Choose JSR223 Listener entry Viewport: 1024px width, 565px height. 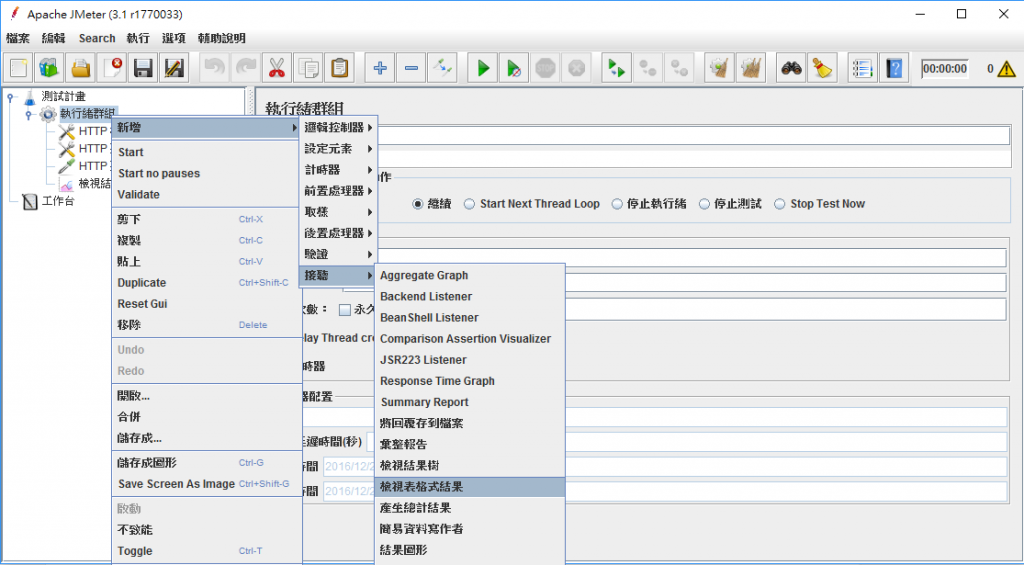click(x=470, y=360)
